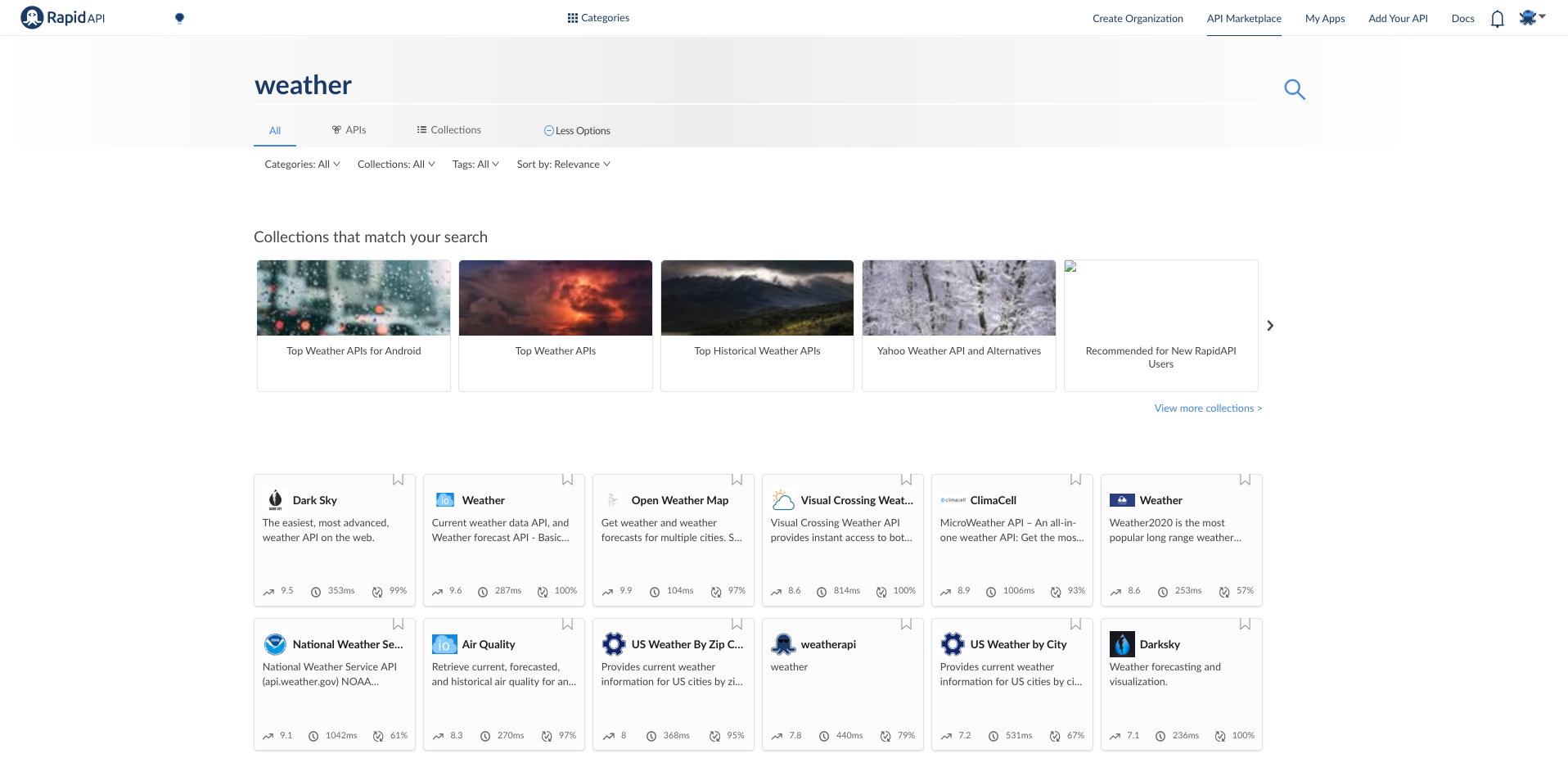Click the search magnifier icon
Image resolution: width=1568 pixels, height=758 pixels.
1294,88
